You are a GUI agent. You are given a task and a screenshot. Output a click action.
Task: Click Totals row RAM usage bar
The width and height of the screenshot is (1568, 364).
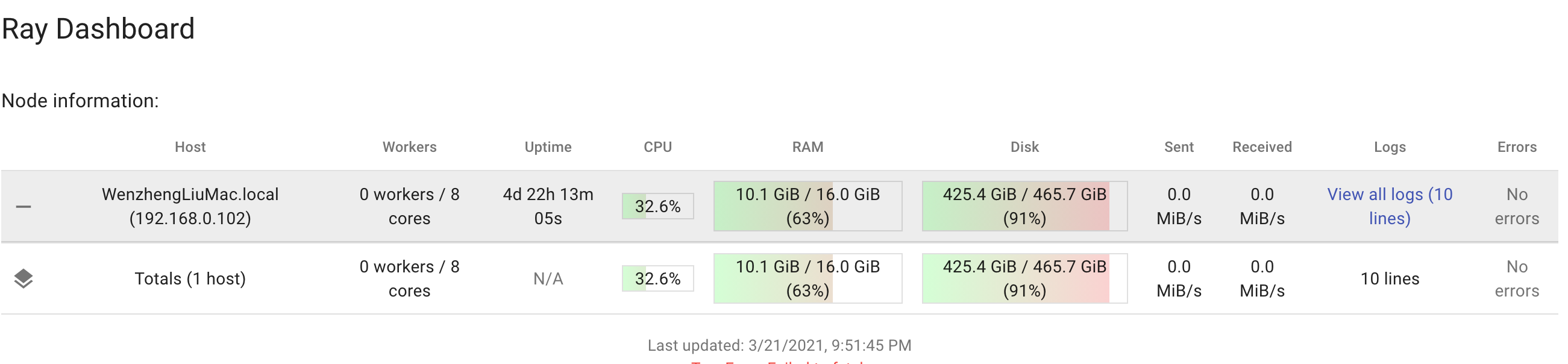coord(808,279)
